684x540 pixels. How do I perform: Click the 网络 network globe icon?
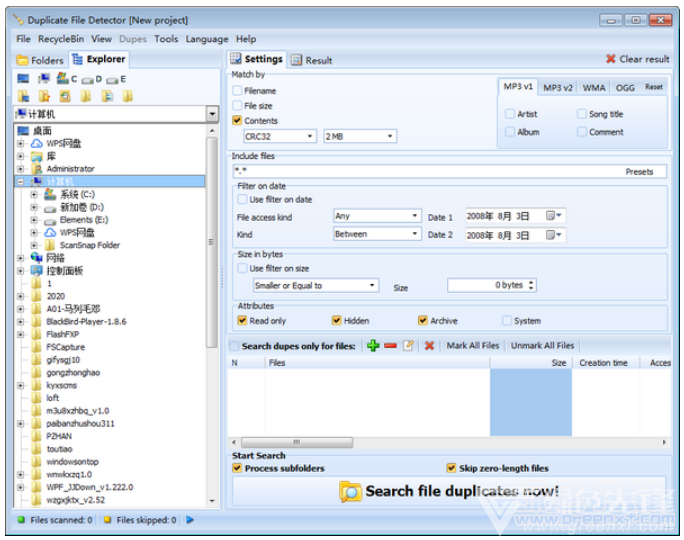pyautogui.click(x=37, y=257)
